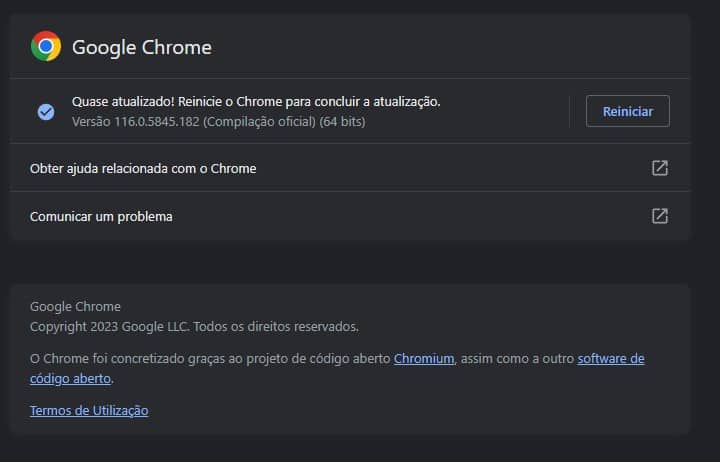Restart Chrome with the Reiniciar button
This screenshot has width=720, height=462.
point(628,111)
